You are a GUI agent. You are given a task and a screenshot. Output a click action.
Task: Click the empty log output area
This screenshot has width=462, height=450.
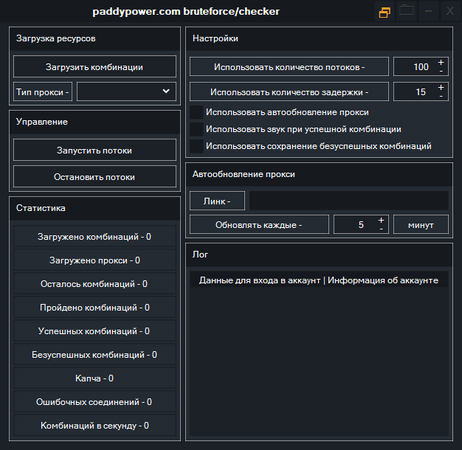pos(319,363)
